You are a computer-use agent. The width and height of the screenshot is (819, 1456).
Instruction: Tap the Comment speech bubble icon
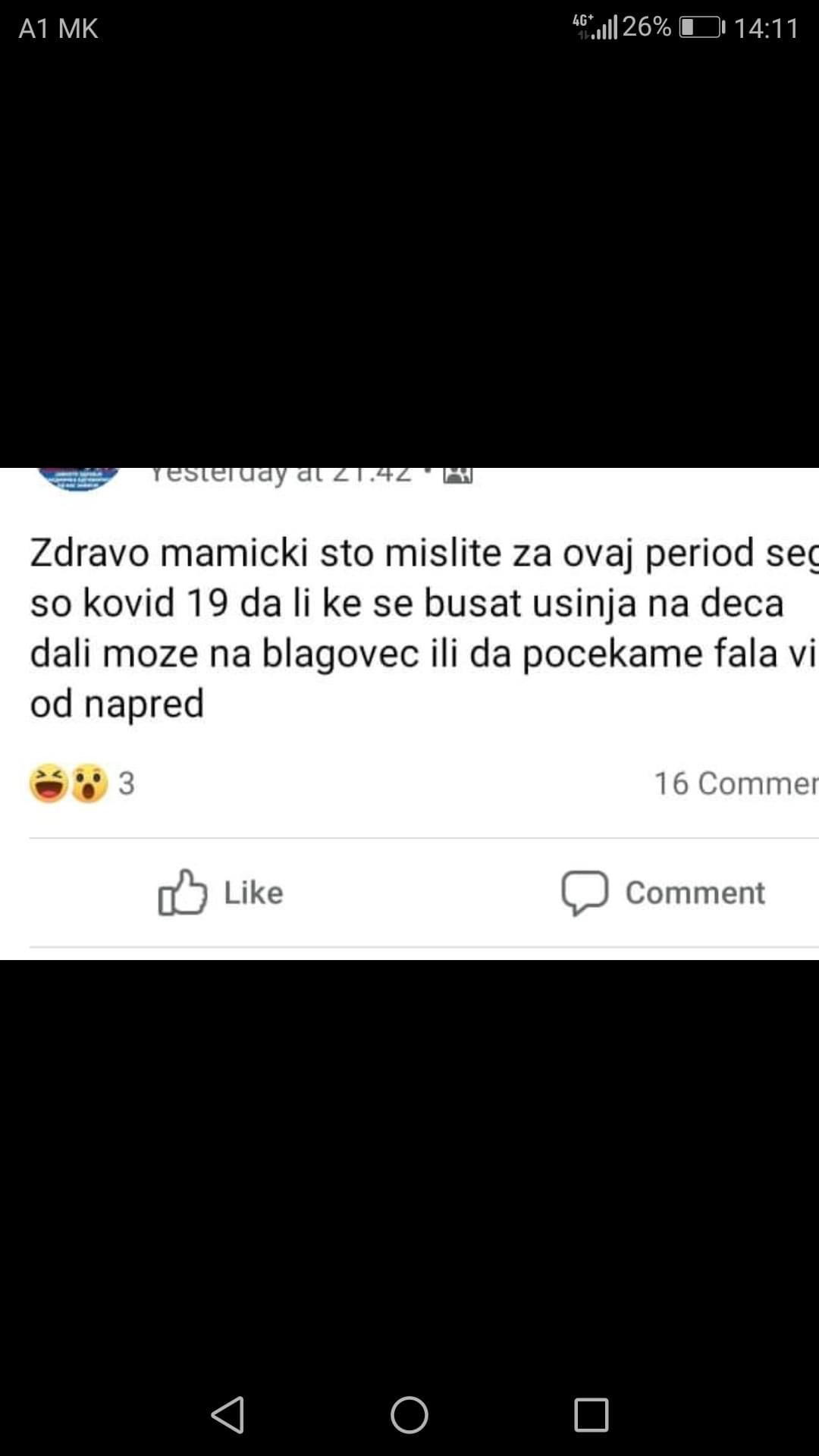[585, 893]
